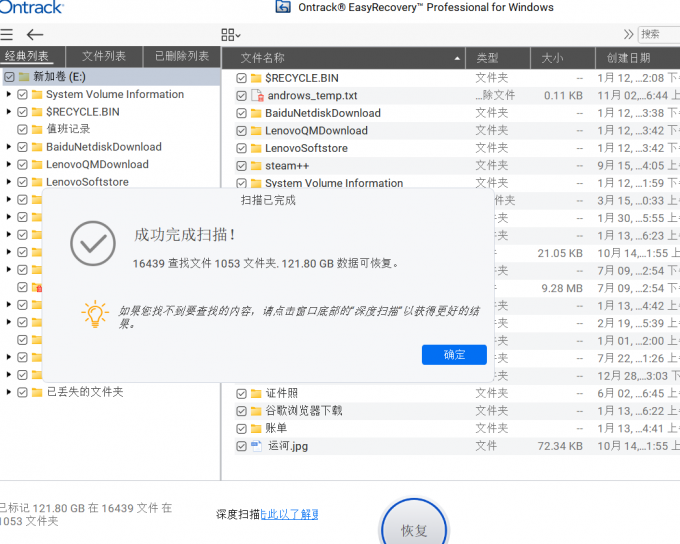This screenshot has height=544, width=680.
Task: Expand LenovoQMDownload tree node
Action: pos(8,164)
